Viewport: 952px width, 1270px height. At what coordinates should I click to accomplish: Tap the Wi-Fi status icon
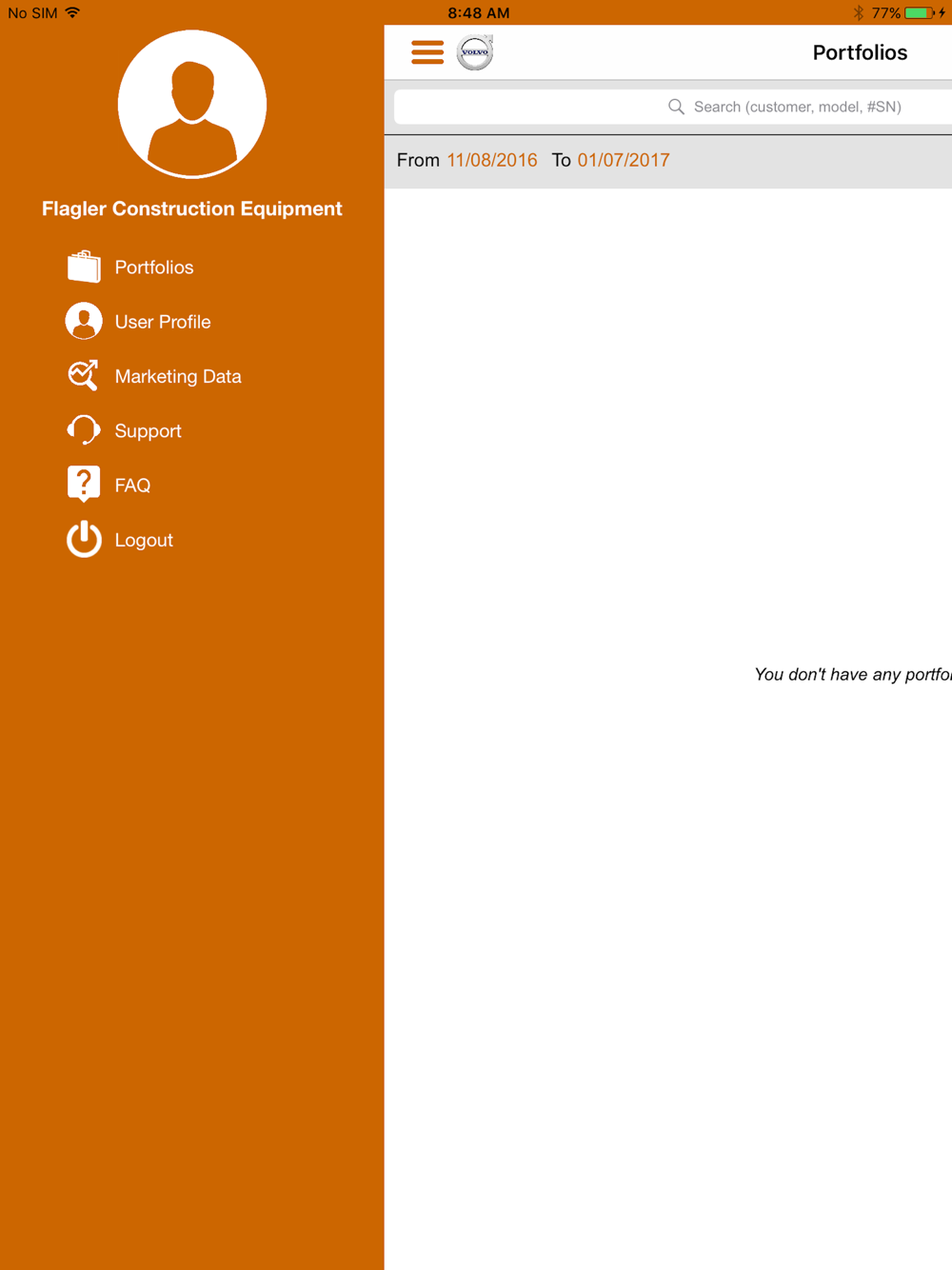tap(72, 13)
